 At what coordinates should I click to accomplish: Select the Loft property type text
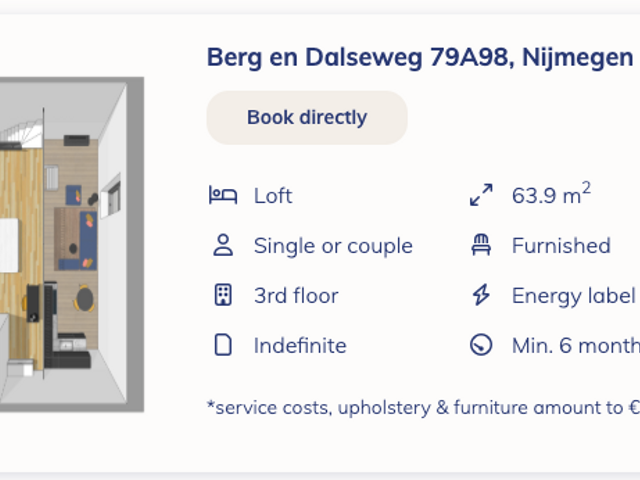click(x=273, y=196)
